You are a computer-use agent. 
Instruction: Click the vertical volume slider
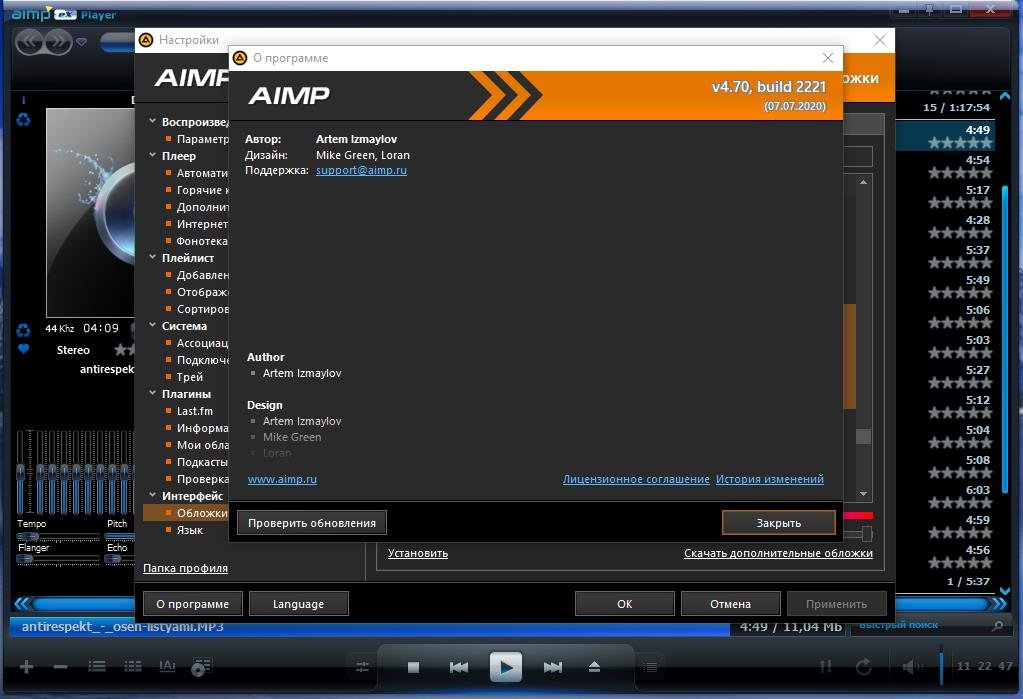(x=941, y=666)
